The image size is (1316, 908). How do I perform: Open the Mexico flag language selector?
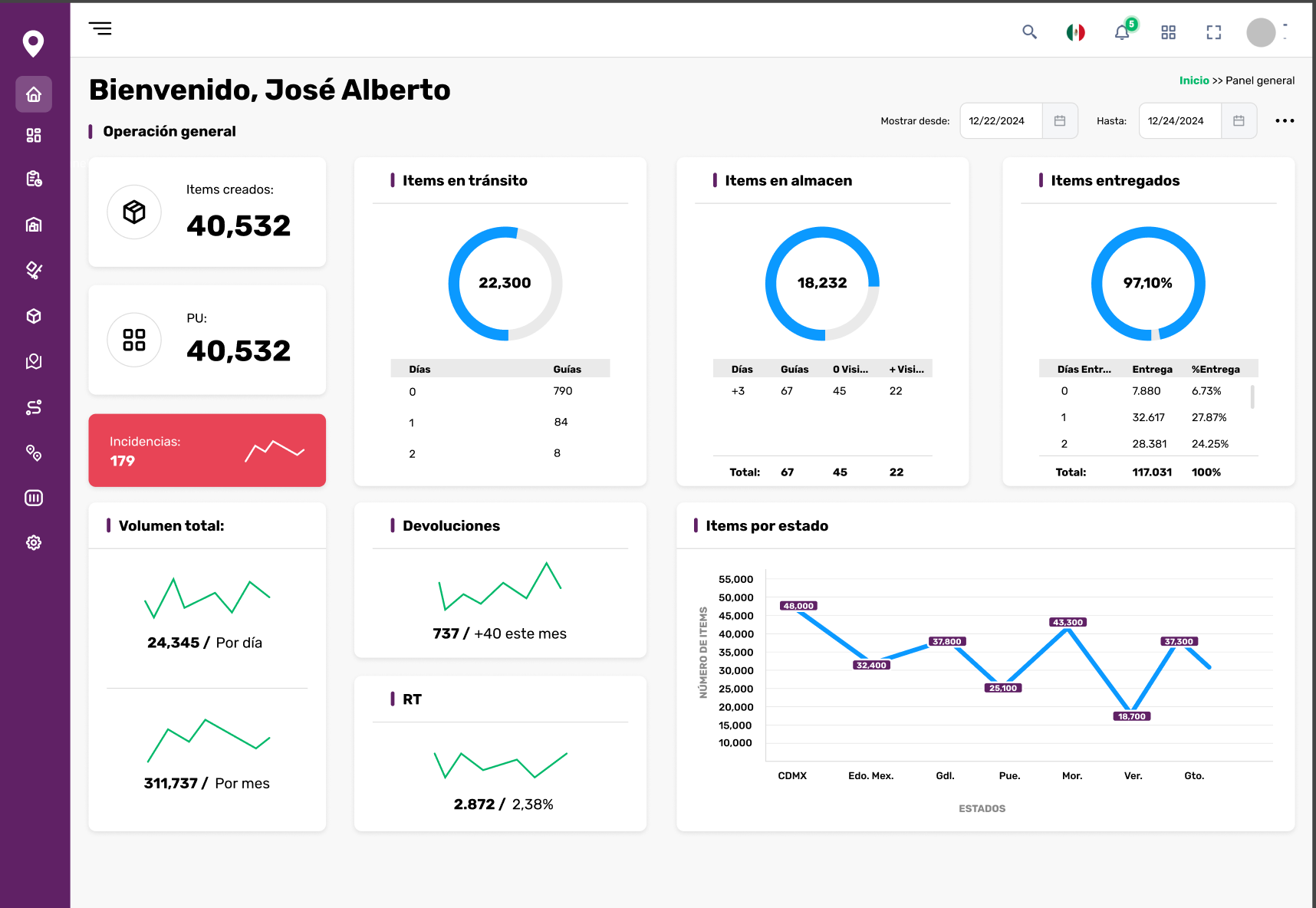(1075, 32)
